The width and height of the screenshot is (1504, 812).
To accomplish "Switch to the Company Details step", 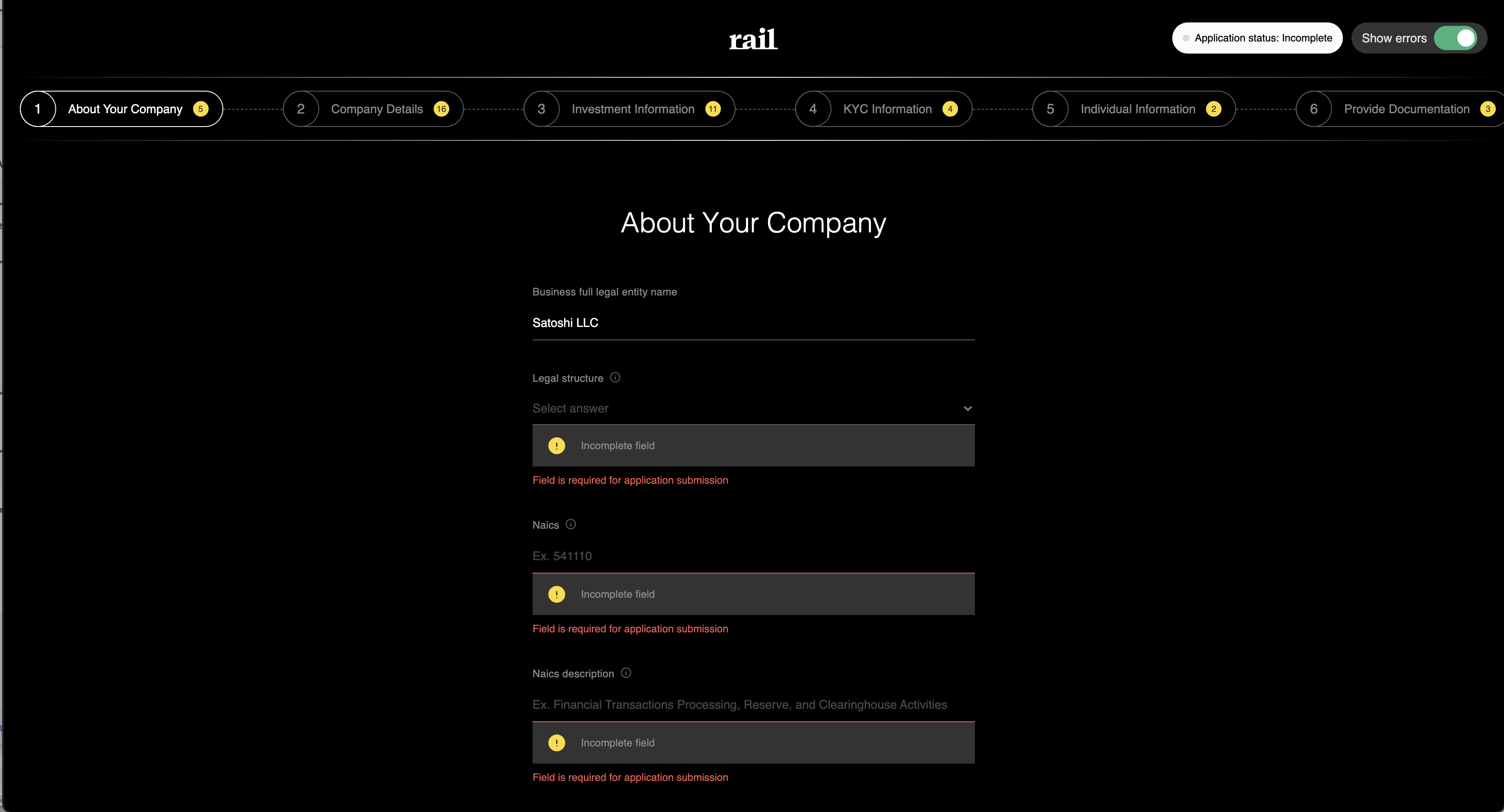I will (377, 108).
